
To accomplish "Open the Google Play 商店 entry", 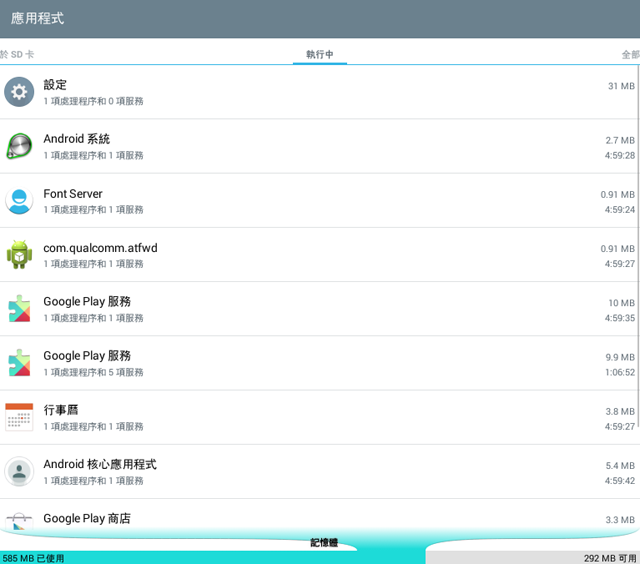I will coord(318,516).
